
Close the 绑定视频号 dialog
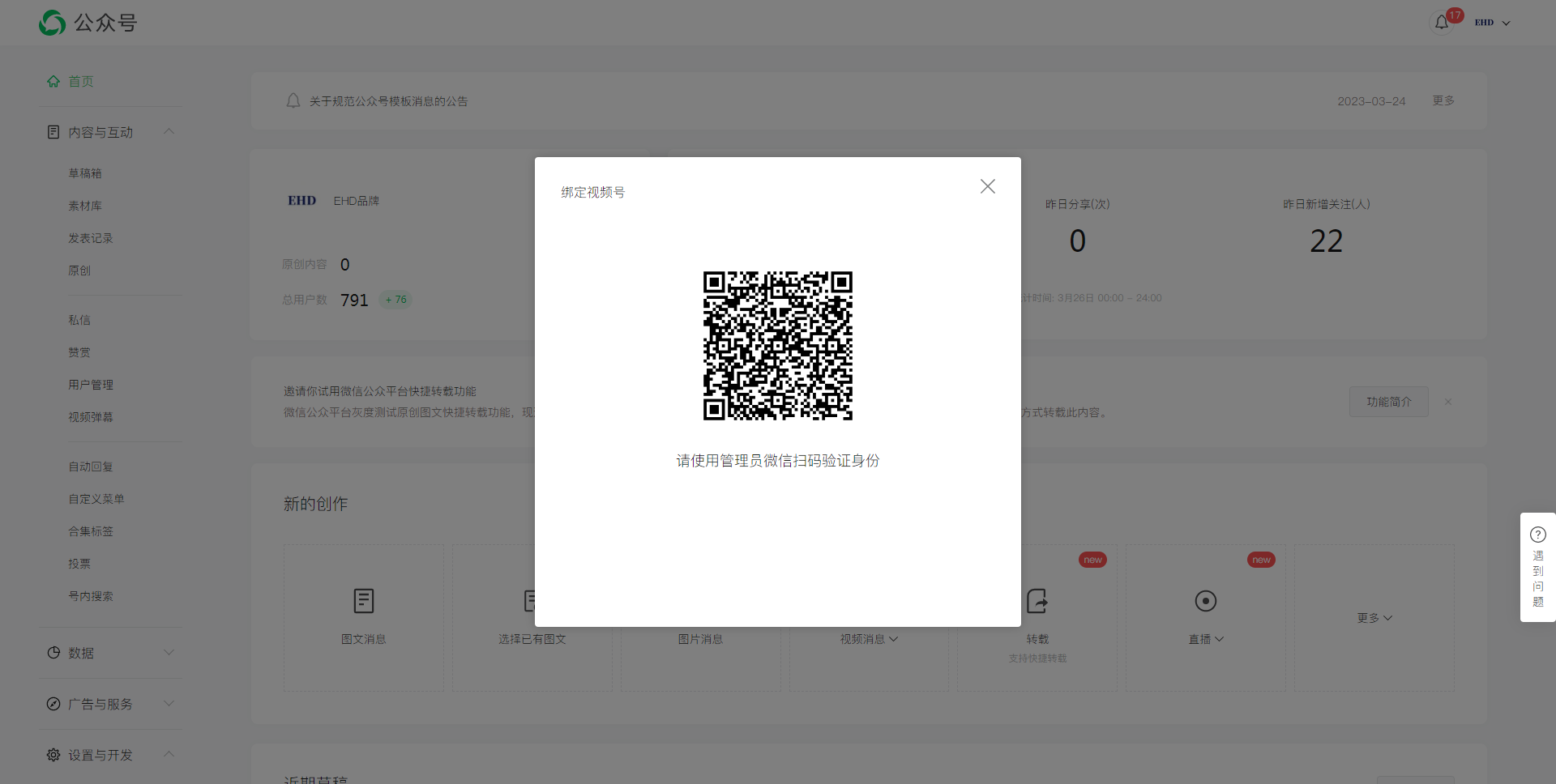tap(987, 186)
